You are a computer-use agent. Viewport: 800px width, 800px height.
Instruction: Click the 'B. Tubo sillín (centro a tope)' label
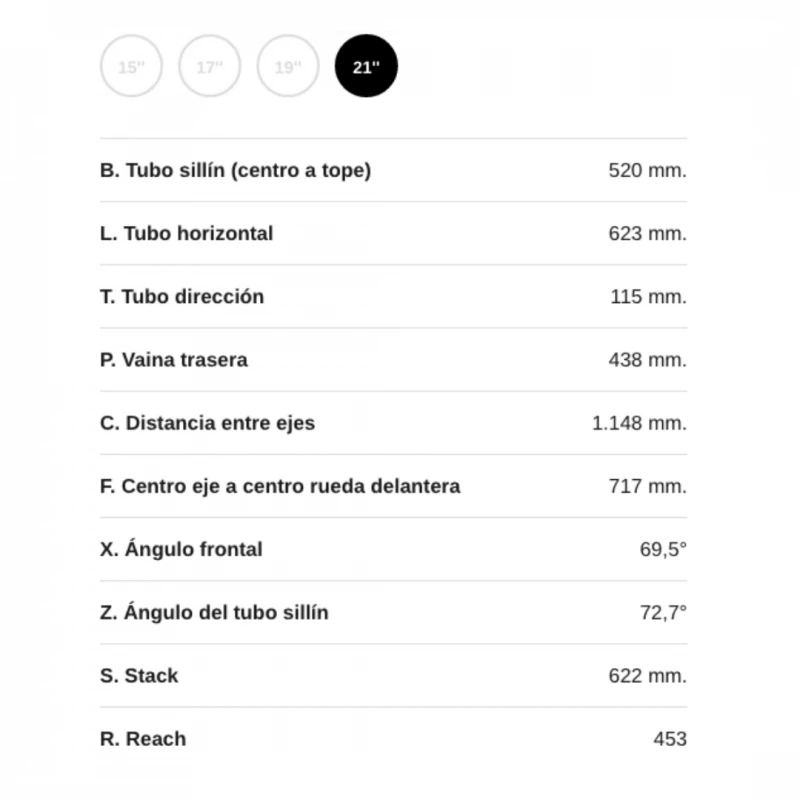(235, 170)
